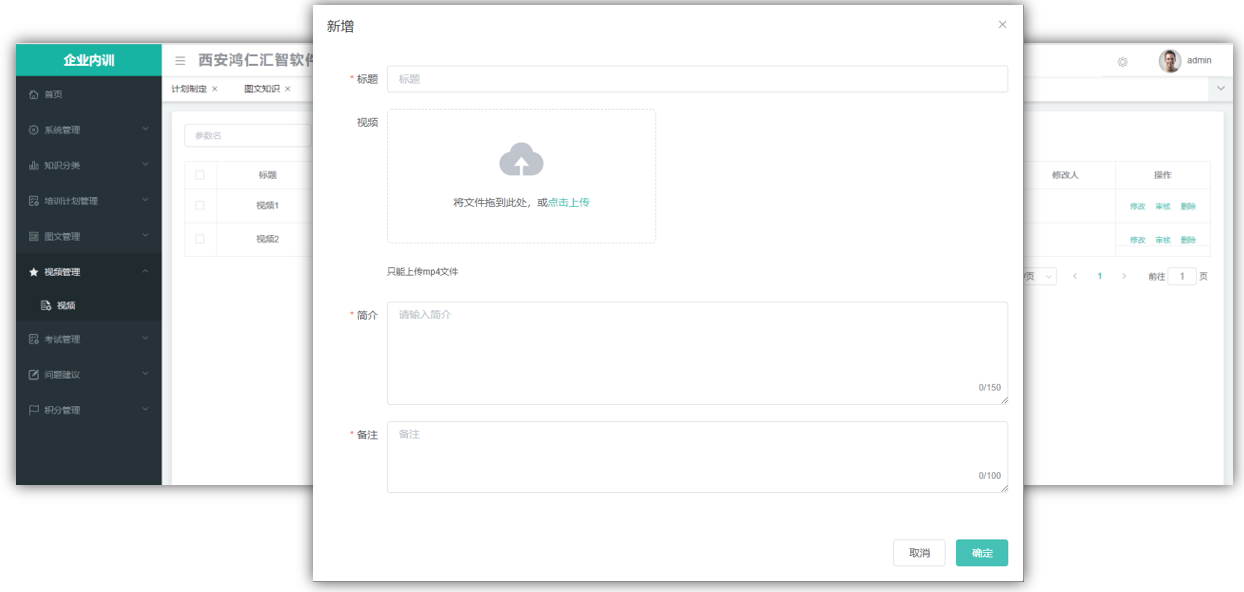Expand the 问题建议 menu chevron
The width and height of the screenshot is (1244, 592).
[145, 374]
